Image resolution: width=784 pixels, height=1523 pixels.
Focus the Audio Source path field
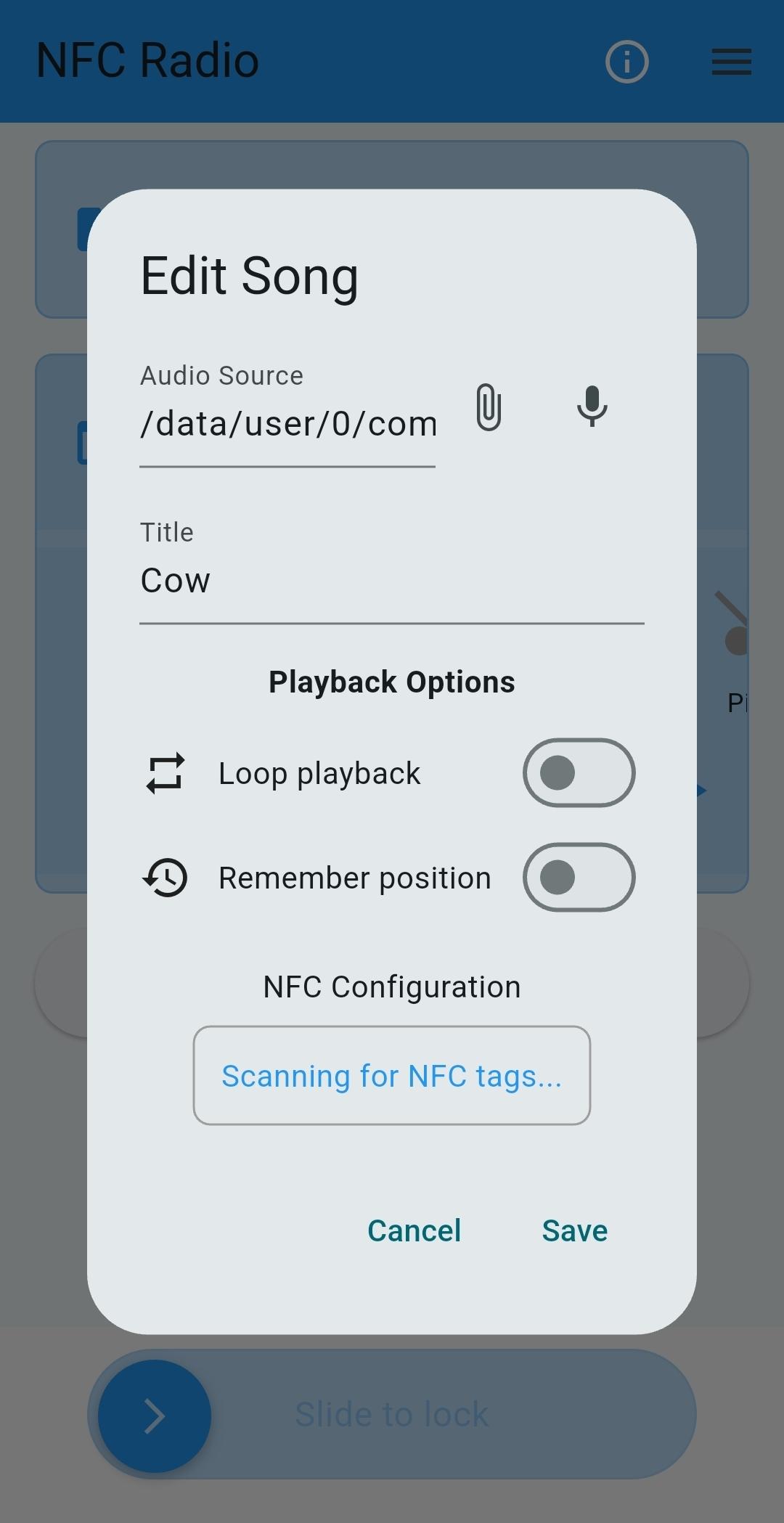(x=288, y=424)
